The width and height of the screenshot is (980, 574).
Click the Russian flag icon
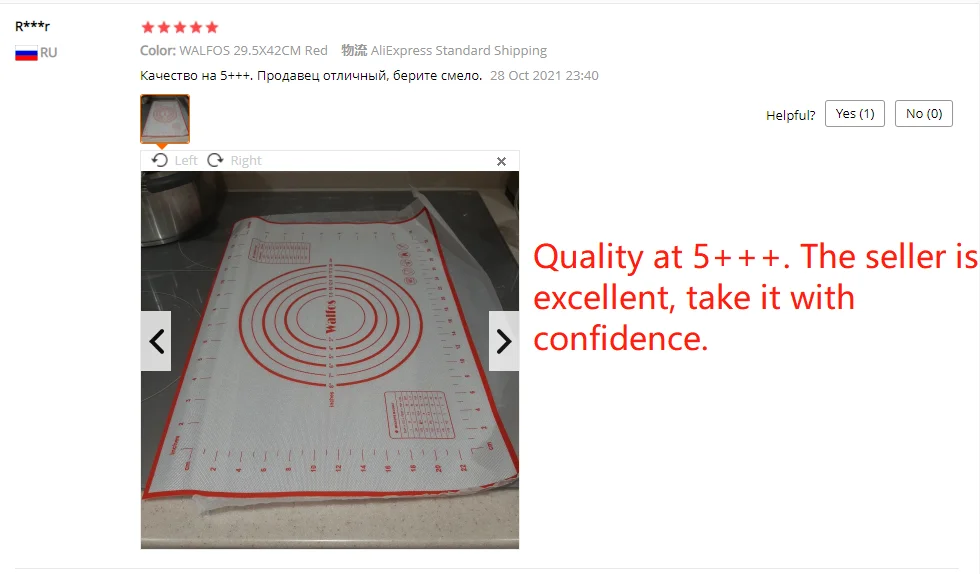tap(26, 54)
